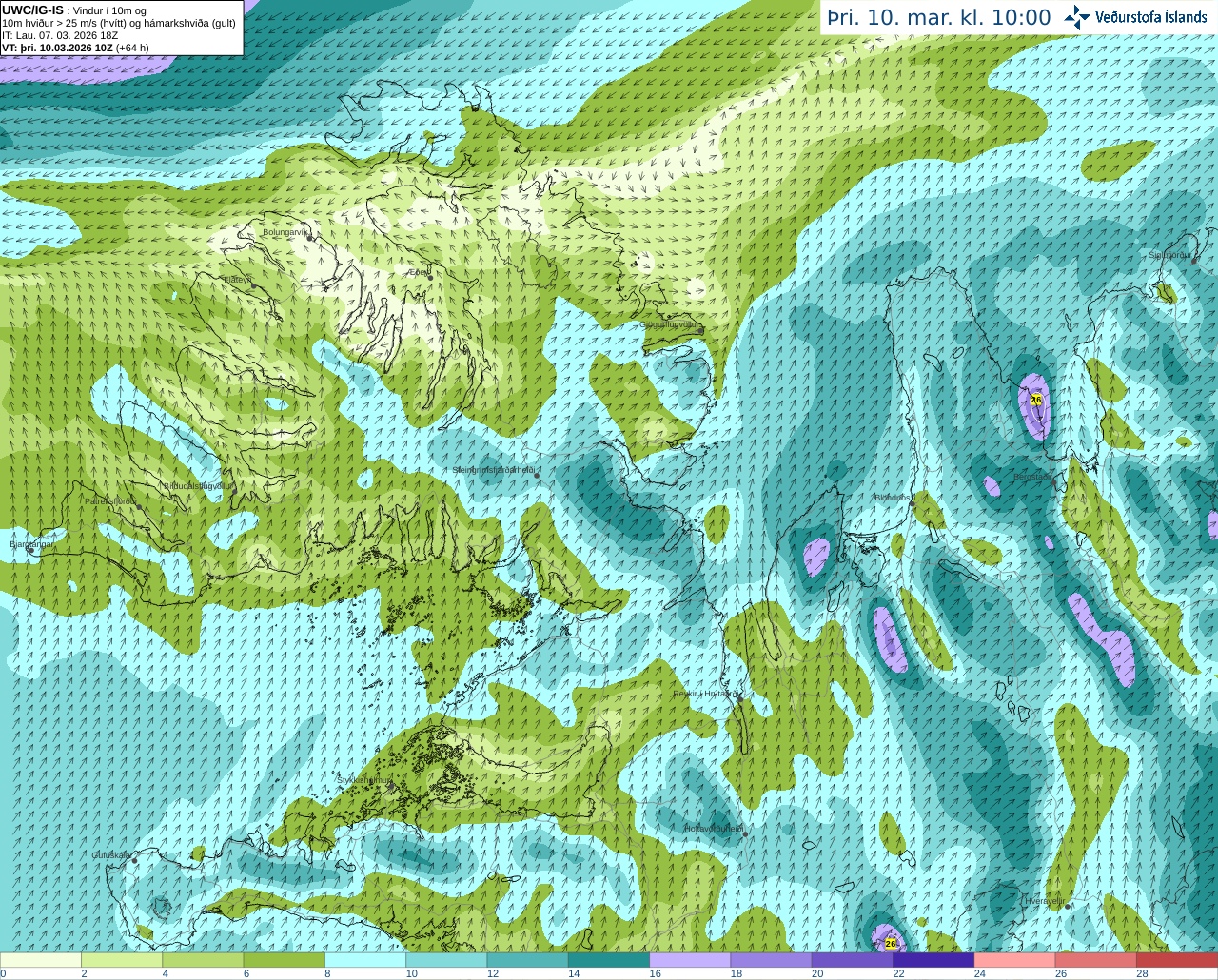This screenshot has width=1218, height=980.
Task: Click the Steingrímsfjarðarheiði station dot
Action: (x=537, y=475)
